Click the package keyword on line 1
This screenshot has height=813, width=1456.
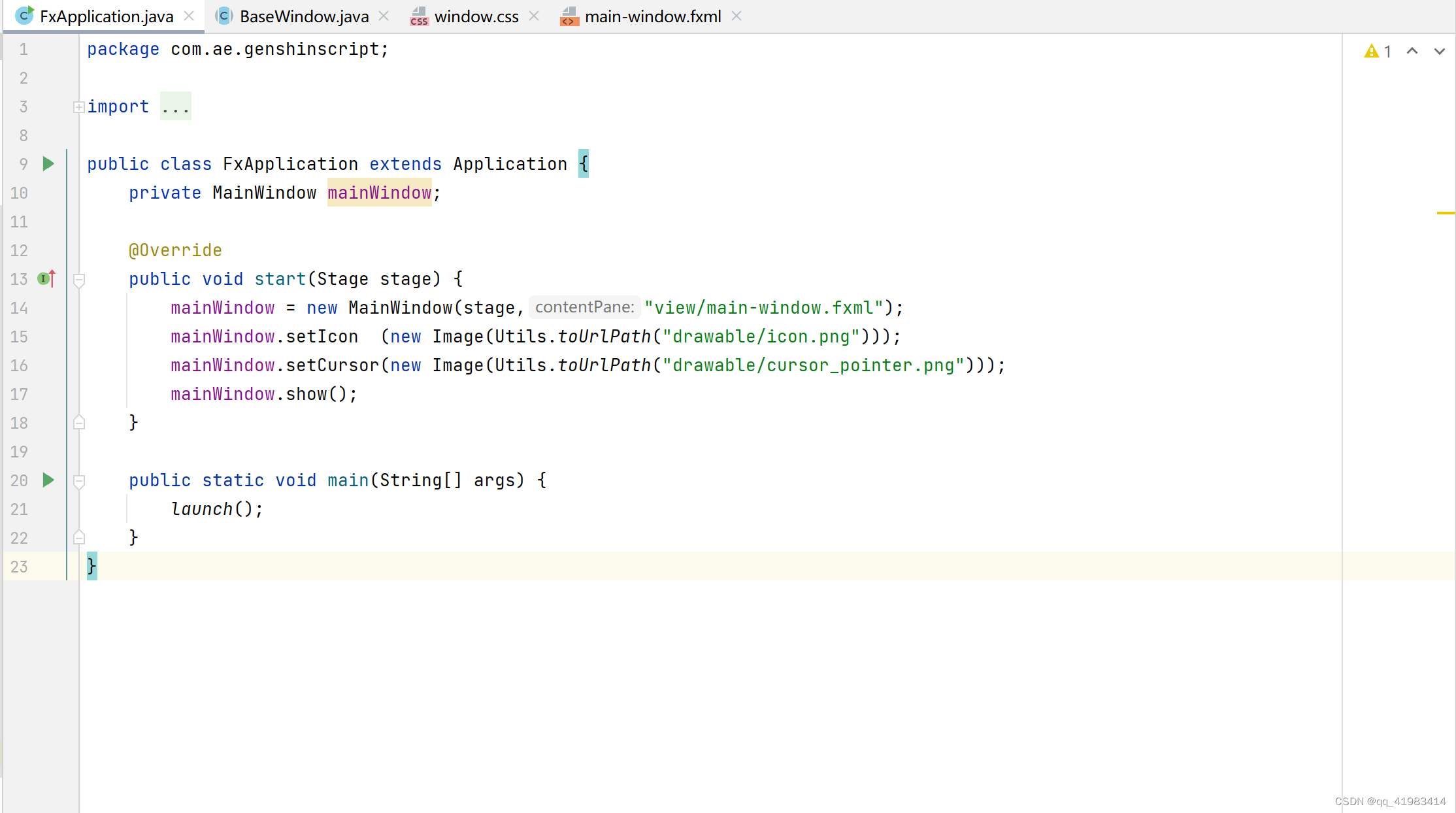click(x=123, y=49)
